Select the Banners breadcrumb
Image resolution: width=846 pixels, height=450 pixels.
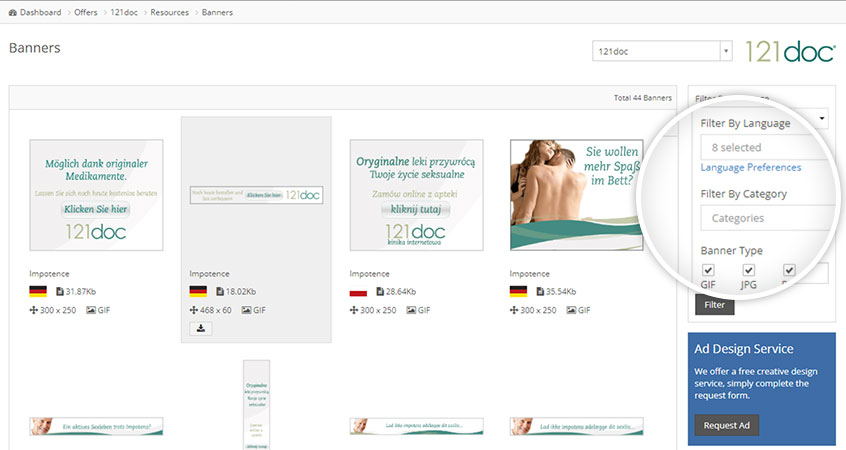click(x=217, y=12)
